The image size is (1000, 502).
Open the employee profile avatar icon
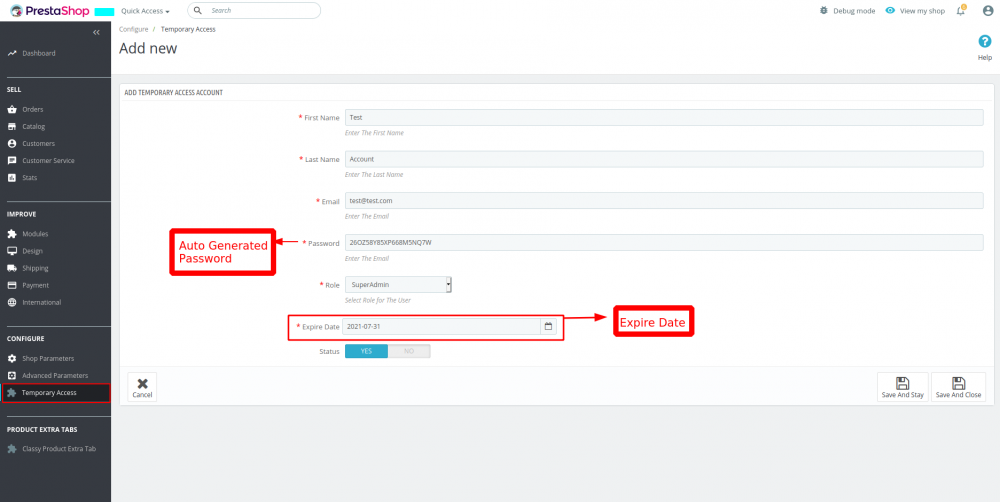click(988, 11)
